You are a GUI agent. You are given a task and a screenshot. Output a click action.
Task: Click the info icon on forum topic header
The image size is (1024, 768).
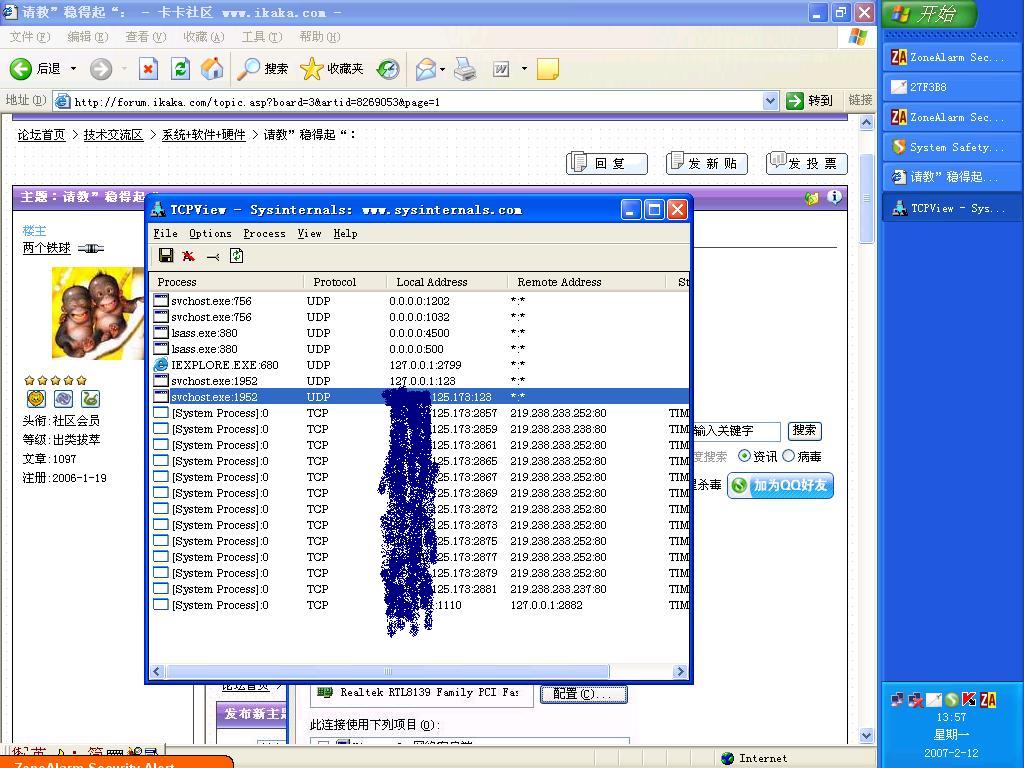point(835,197)
